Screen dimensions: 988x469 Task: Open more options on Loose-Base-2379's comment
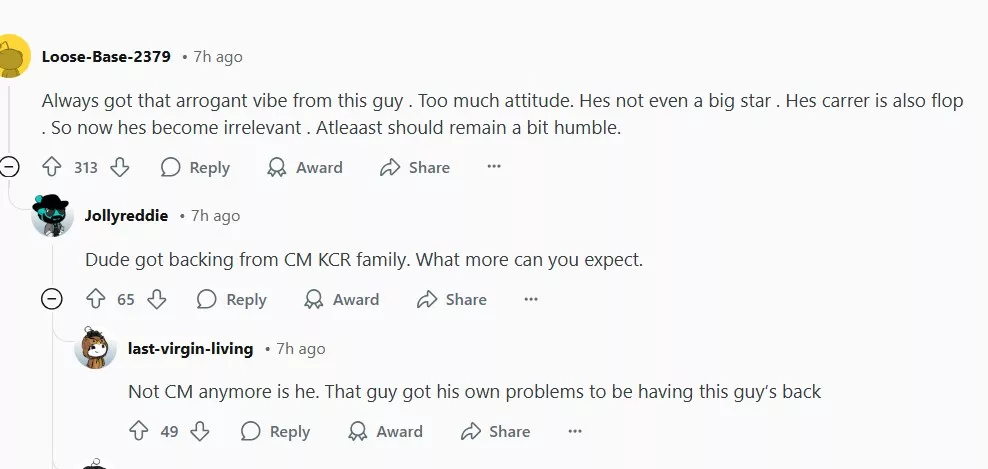(494, 167)
